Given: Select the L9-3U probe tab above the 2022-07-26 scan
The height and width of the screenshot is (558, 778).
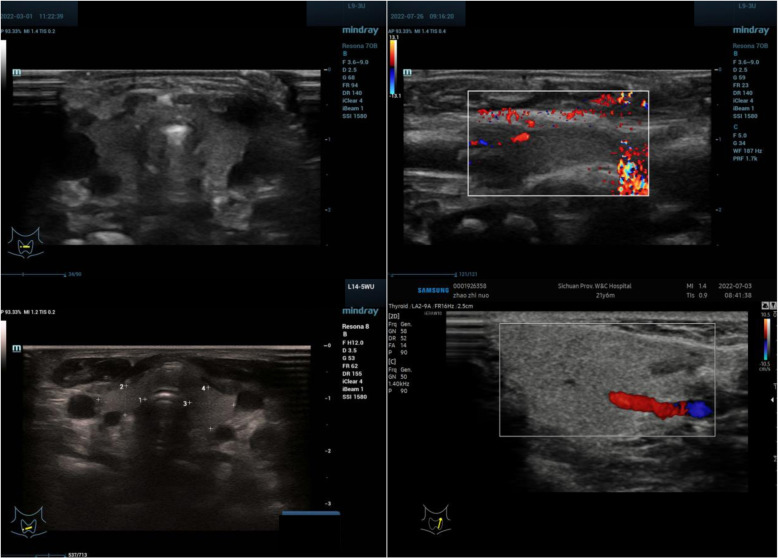Looking at the screenshot, I should pos(735,13).
